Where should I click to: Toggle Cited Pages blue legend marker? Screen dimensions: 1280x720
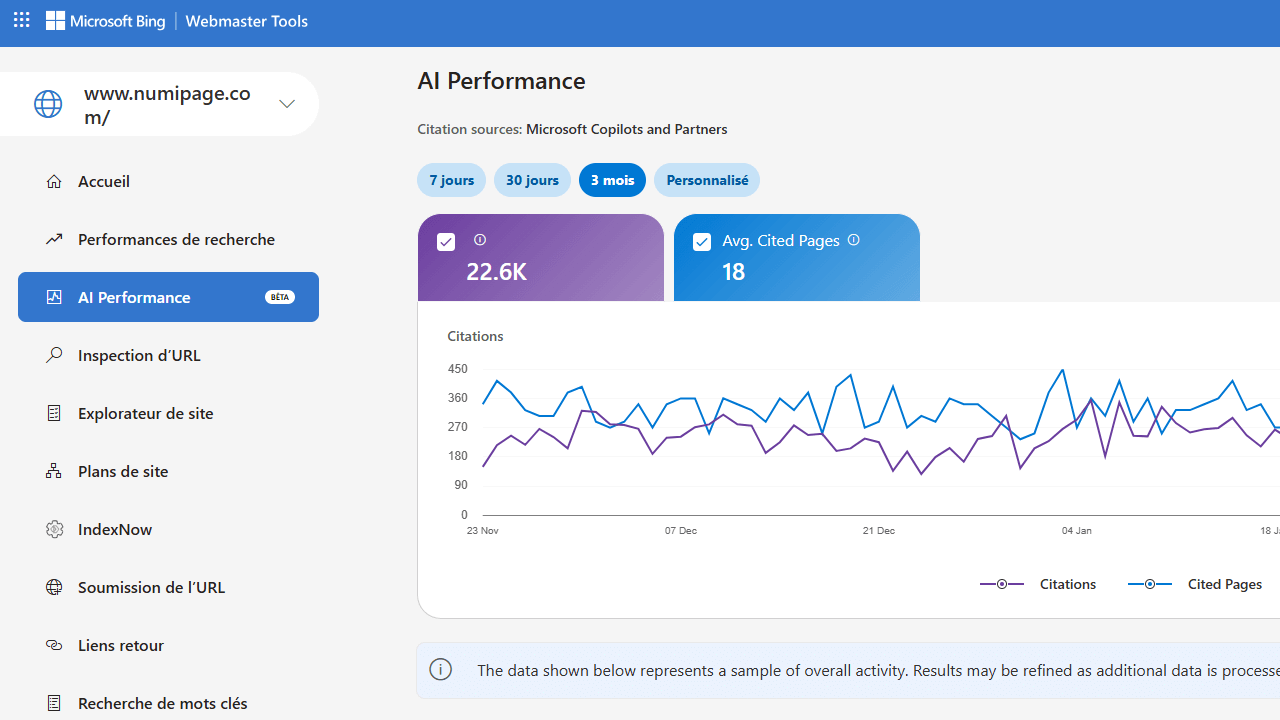click(x=1150, y=584)
